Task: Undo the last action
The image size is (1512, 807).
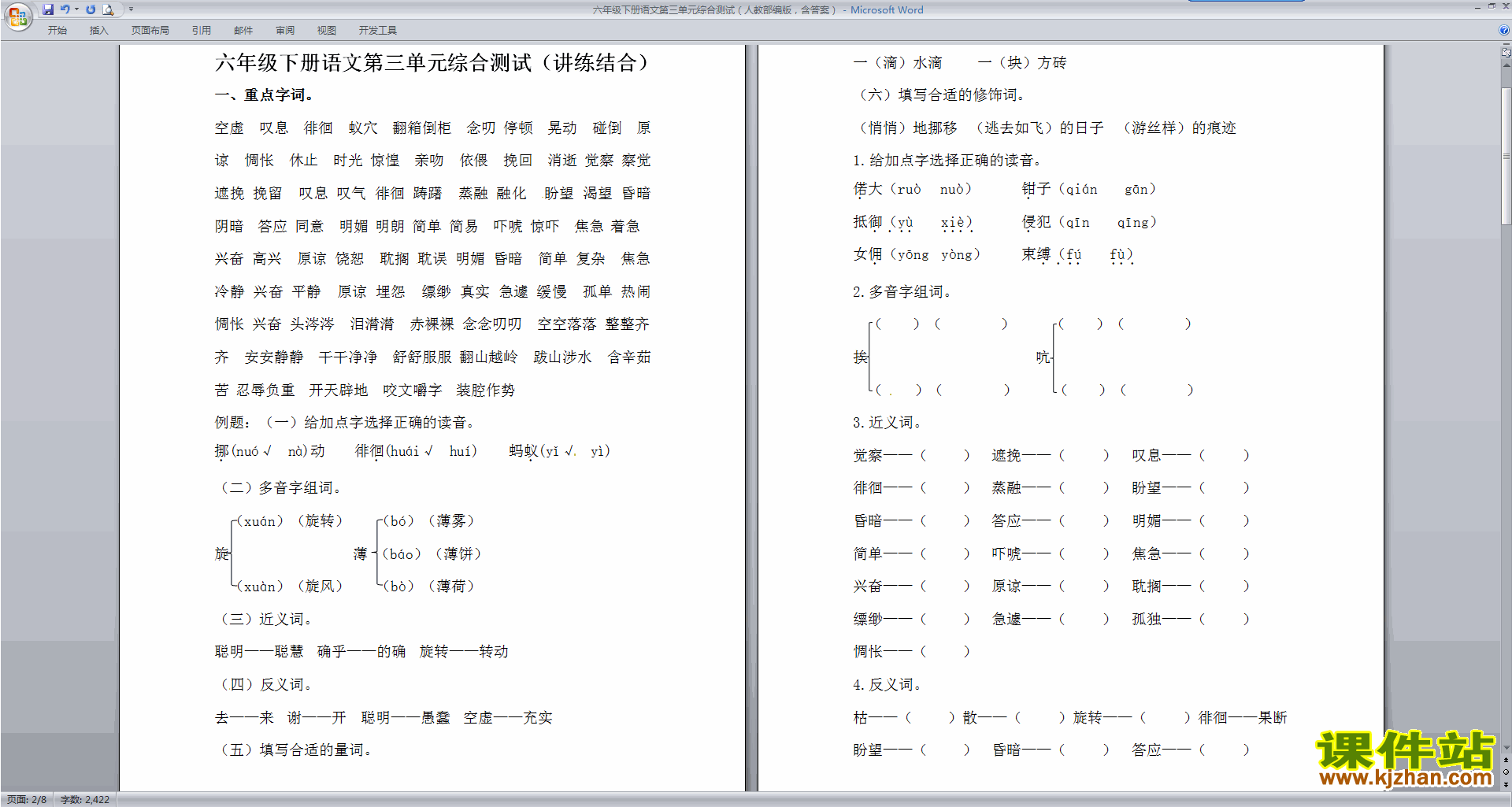Action: pos(65,9)
